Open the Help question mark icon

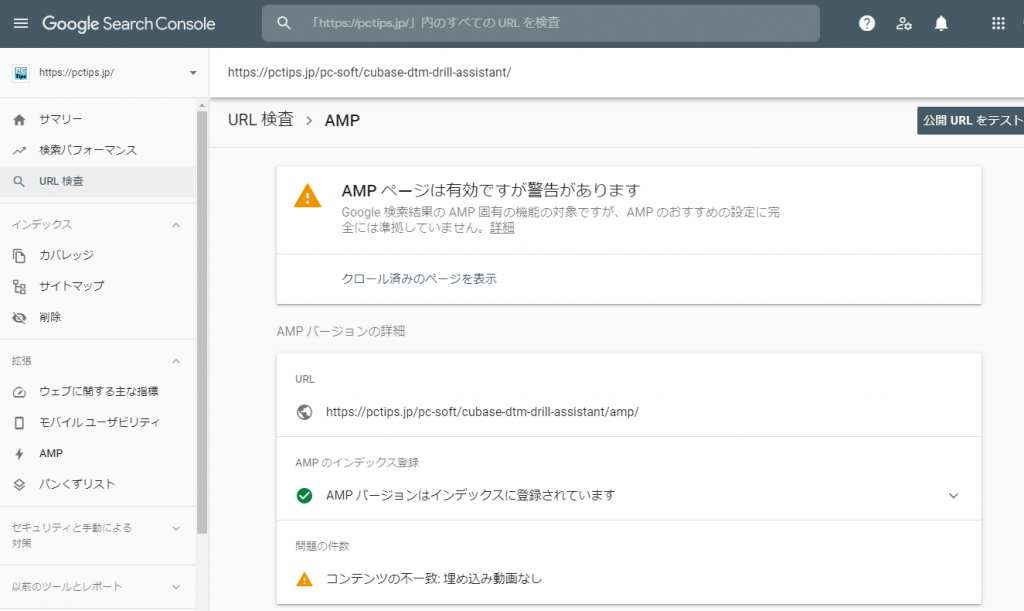point(867,24)
